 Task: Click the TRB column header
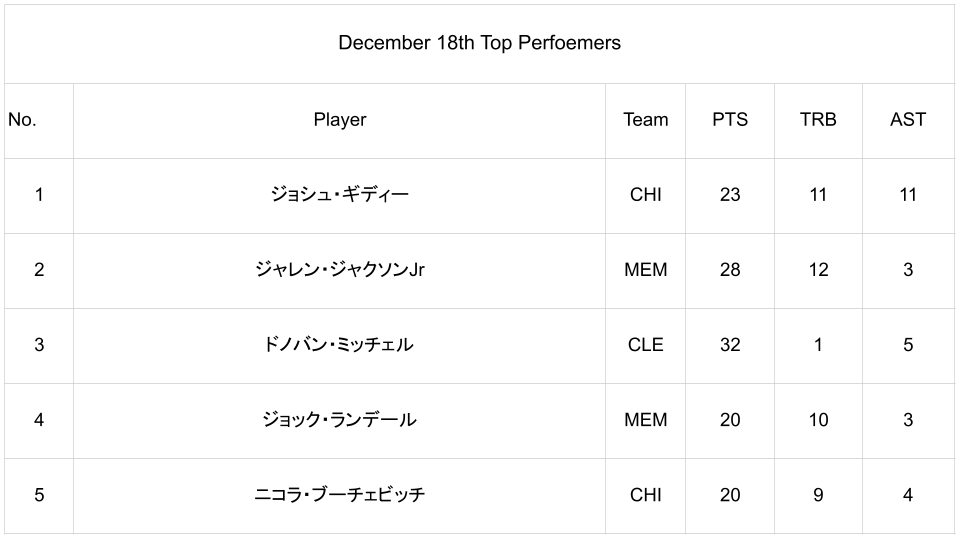818,120
